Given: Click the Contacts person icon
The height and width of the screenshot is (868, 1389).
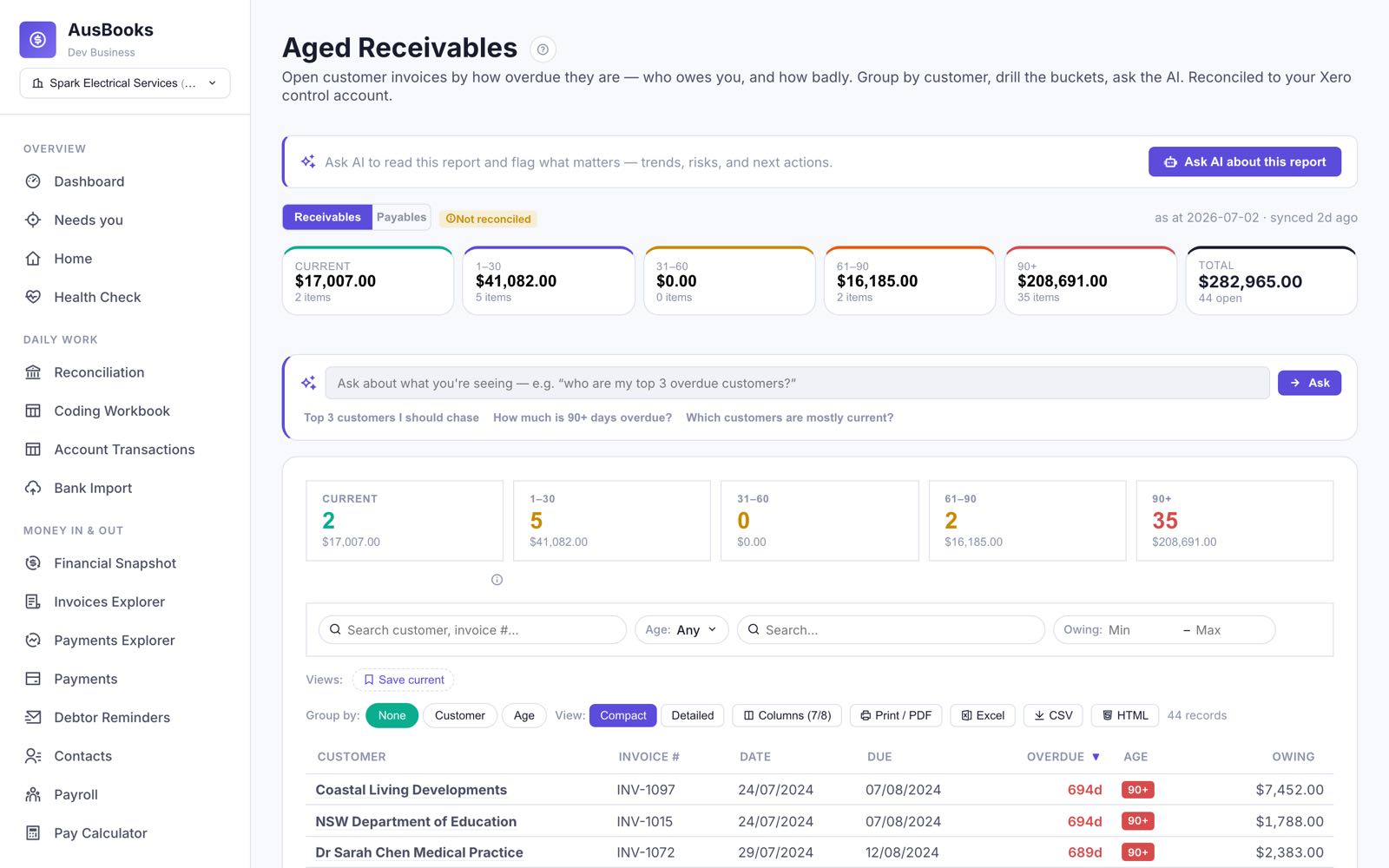Looking at the screenshot, I should coord(33,756).
